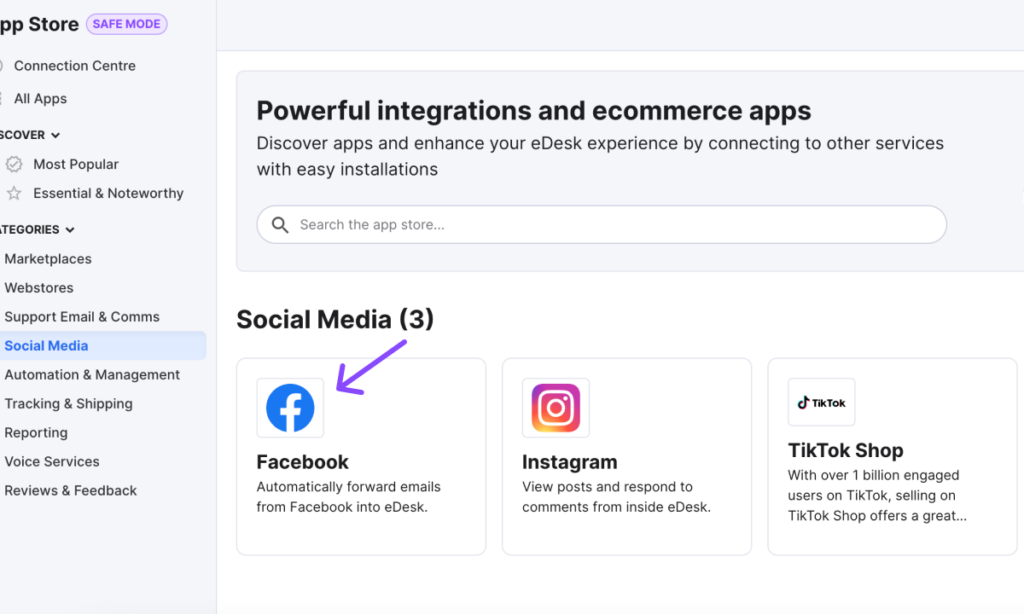Collapse the Categories section chevron
The width and height of the screenshot is (1024, 614).
[70, 230]
